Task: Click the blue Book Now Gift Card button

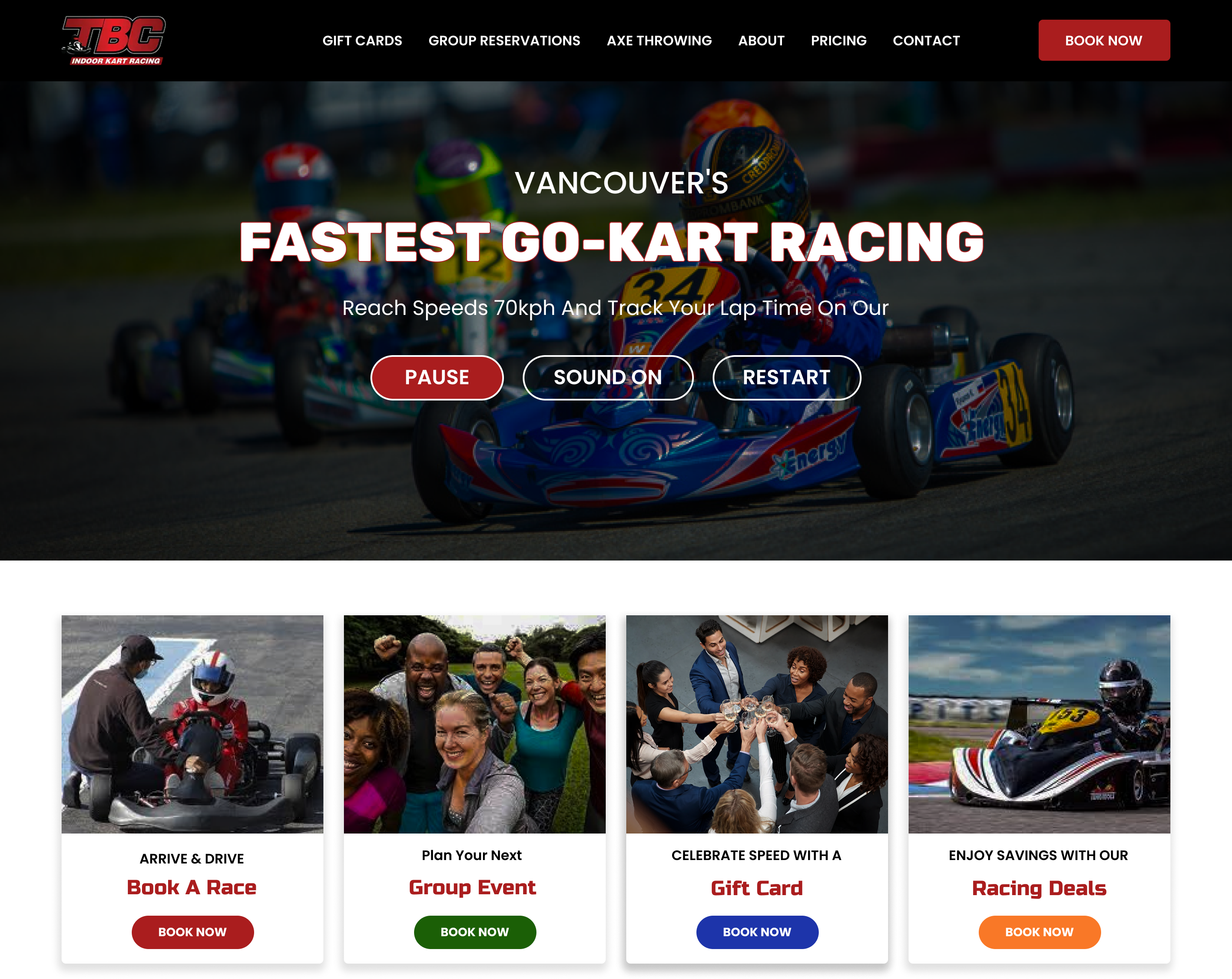Action: pos(757,932)
